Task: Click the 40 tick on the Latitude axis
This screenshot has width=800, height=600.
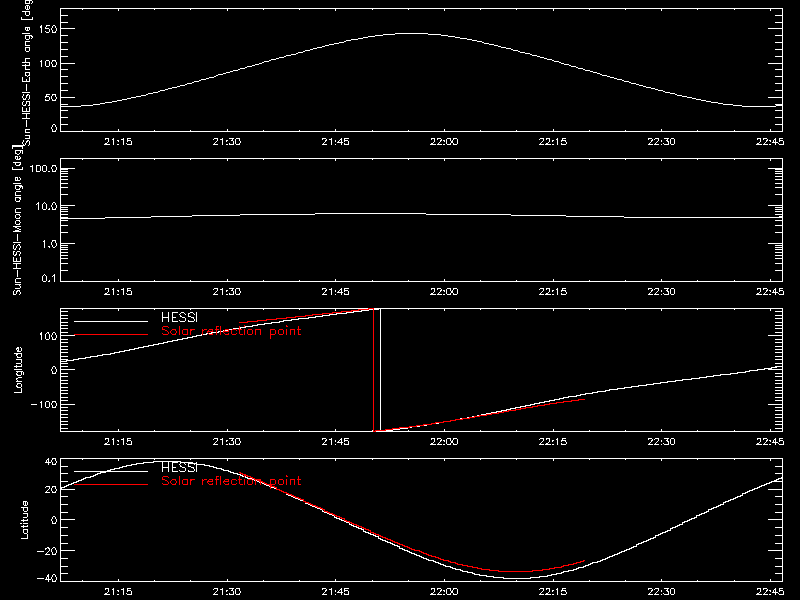Action: [x=51, y=462]
